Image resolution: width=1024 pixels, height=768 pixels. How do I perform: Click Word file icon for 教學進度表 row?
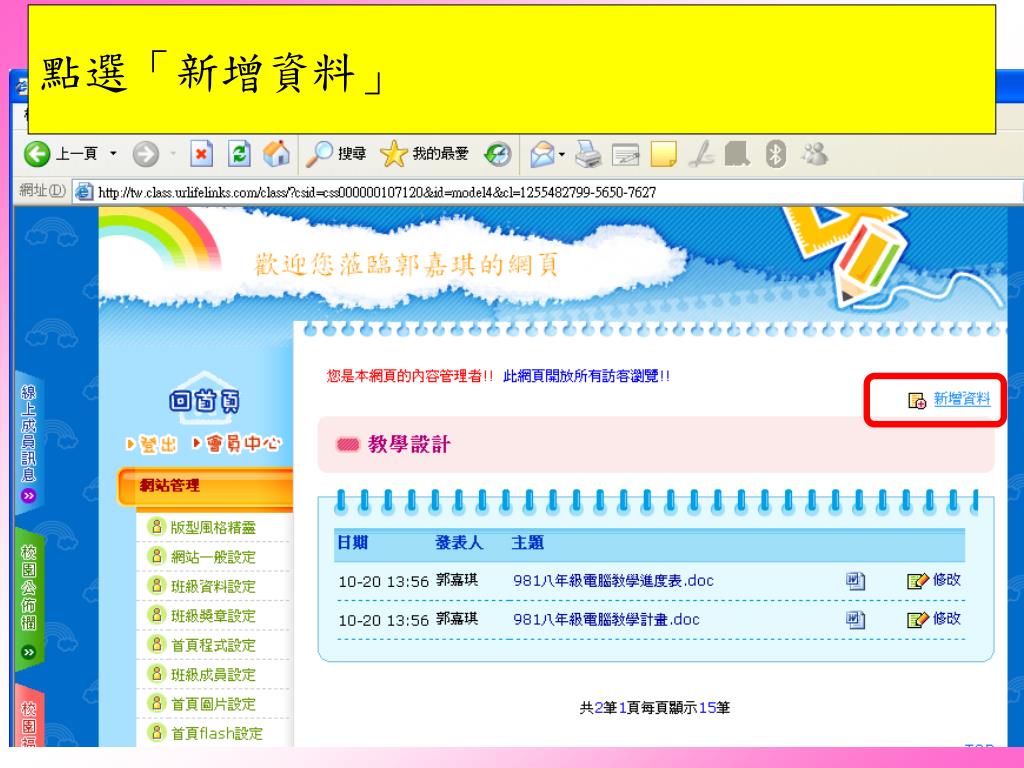pyautogui.click(x=856, y=580)
